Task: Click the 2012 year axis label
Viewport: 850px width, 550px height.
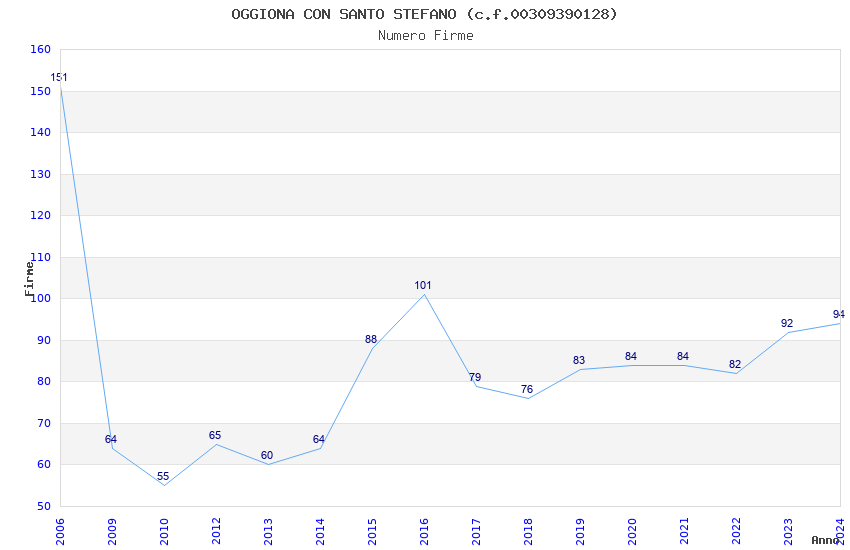Action: point(216,532)
